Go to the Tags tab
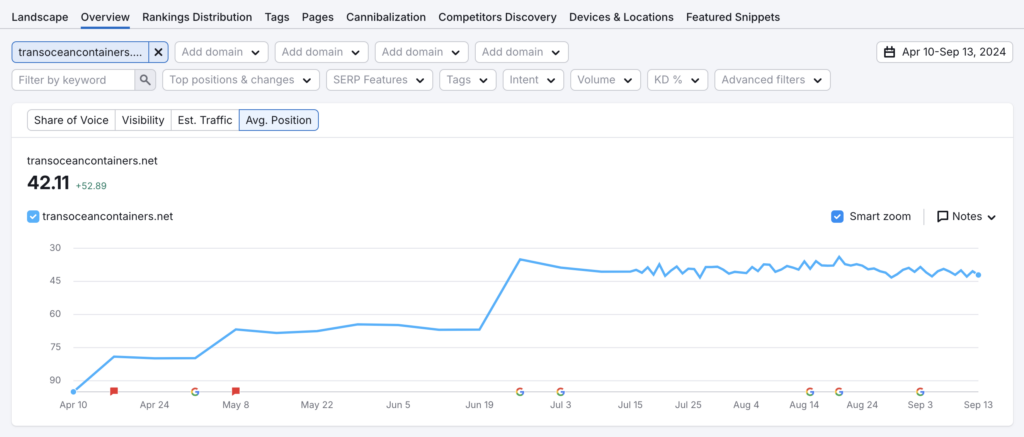Viewport: 1024px width, 437px height. tap(277, 17)
